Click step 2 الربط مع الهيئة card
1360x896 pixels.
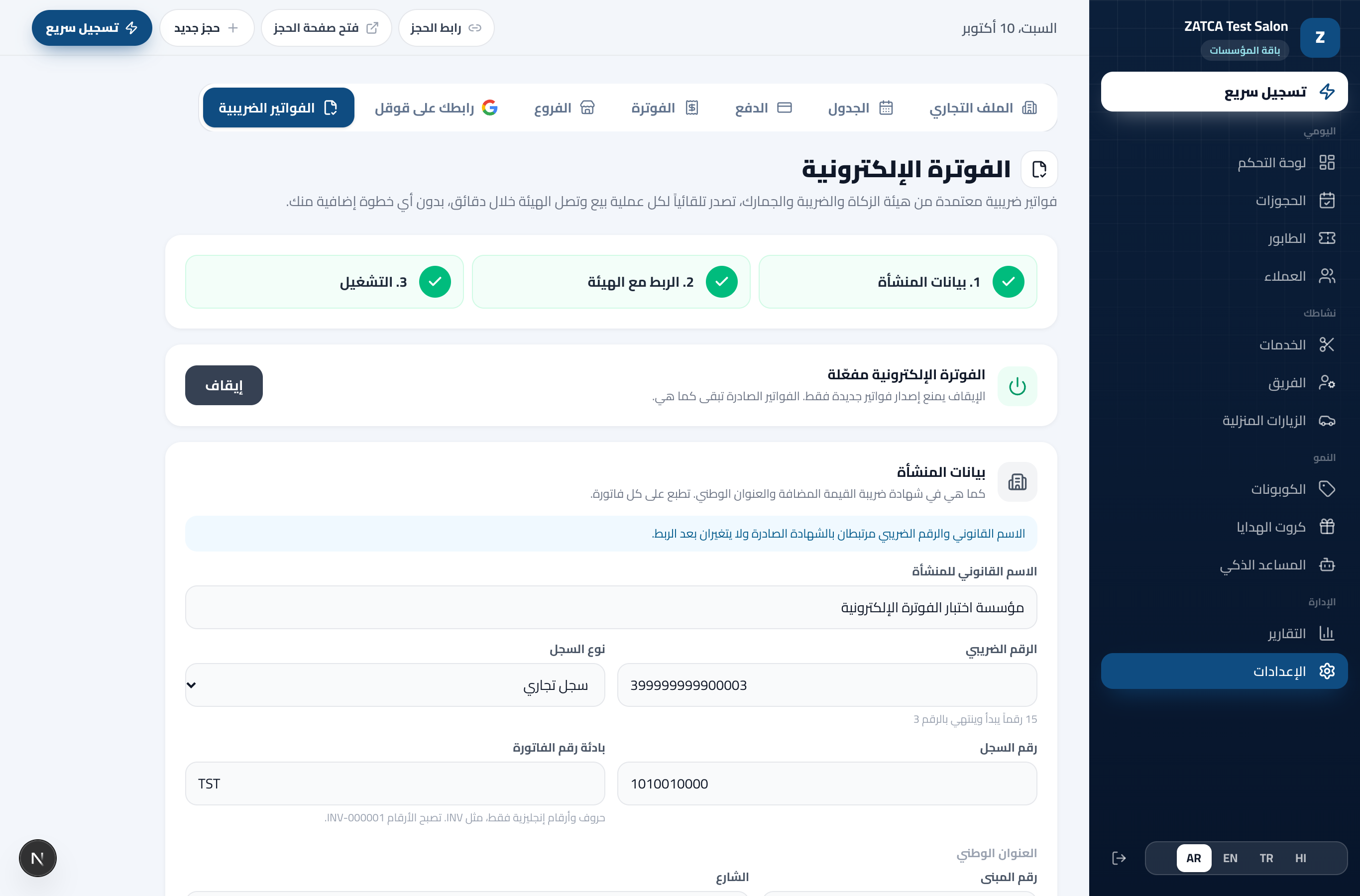tap(611, 282)
